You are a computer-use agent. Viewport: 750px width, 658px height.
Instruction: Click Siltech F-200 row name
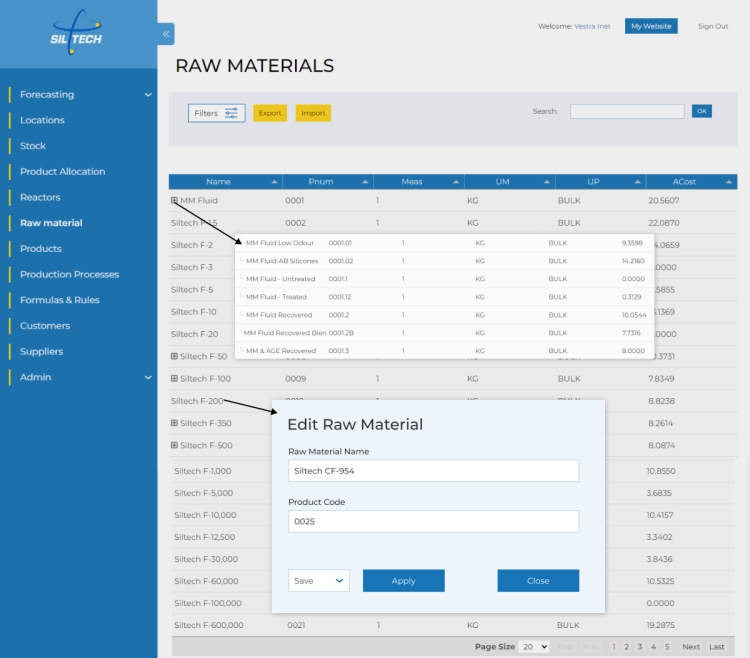tap(197, 401)
